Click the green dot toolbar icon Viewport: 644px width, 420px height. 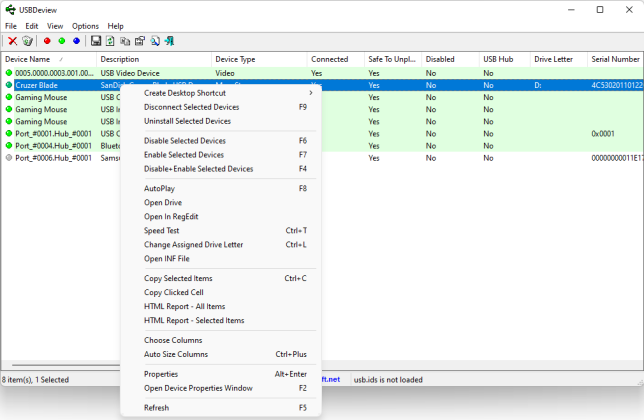pyautogui.click(x=61, y=41)
